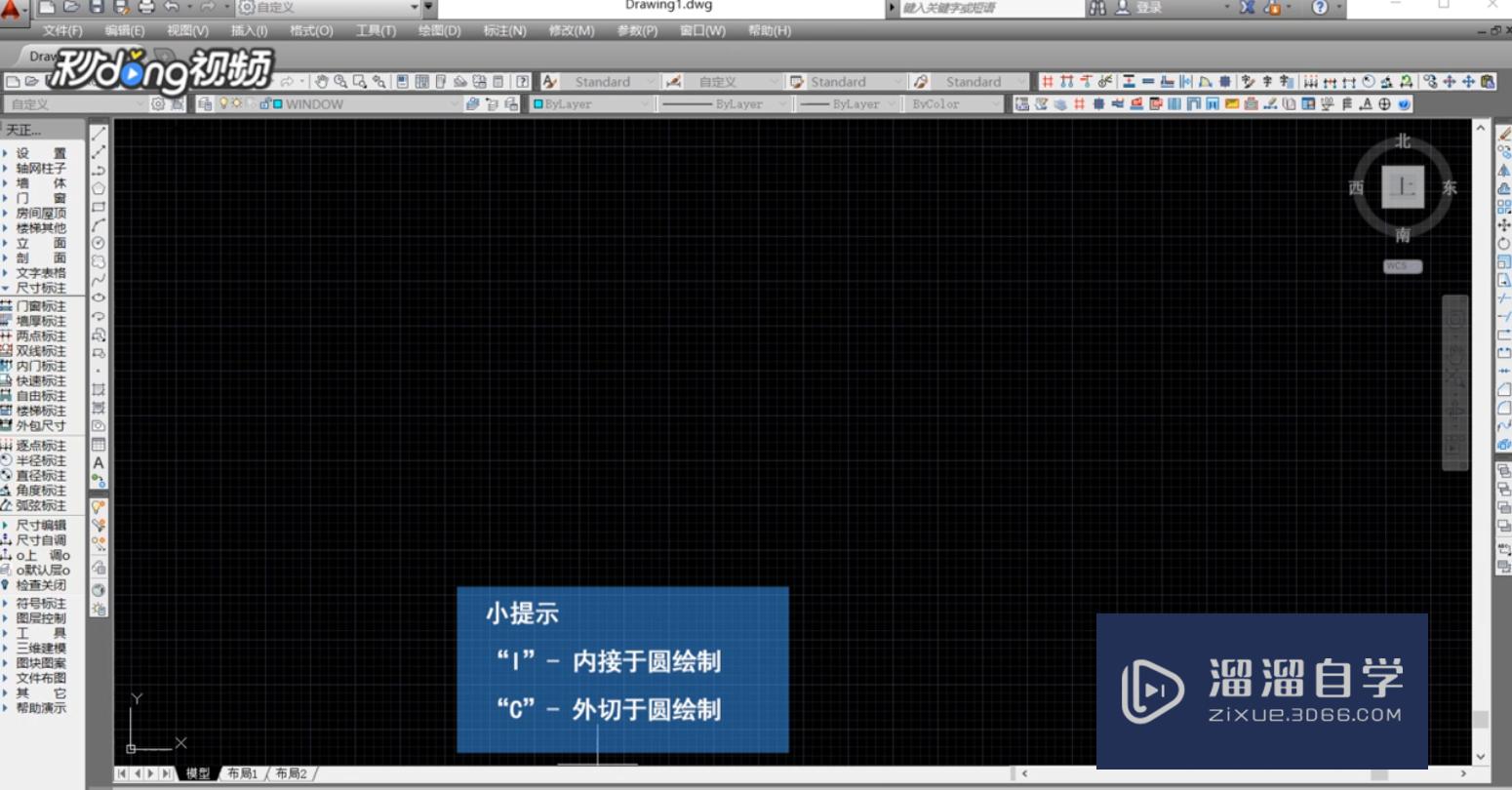Open the Layer Properties Manager icon
The image size is (1512, 790).
coord(204,103)
